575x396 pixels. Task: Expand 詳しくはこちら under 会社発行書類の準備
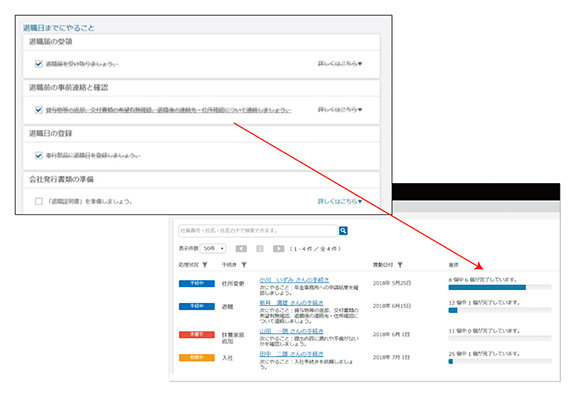coord(340,201)
